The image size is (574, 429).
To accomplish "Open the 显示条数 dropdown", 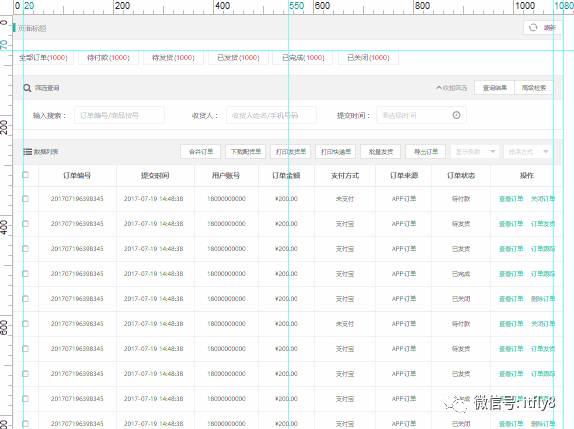I will click(475, 152).
